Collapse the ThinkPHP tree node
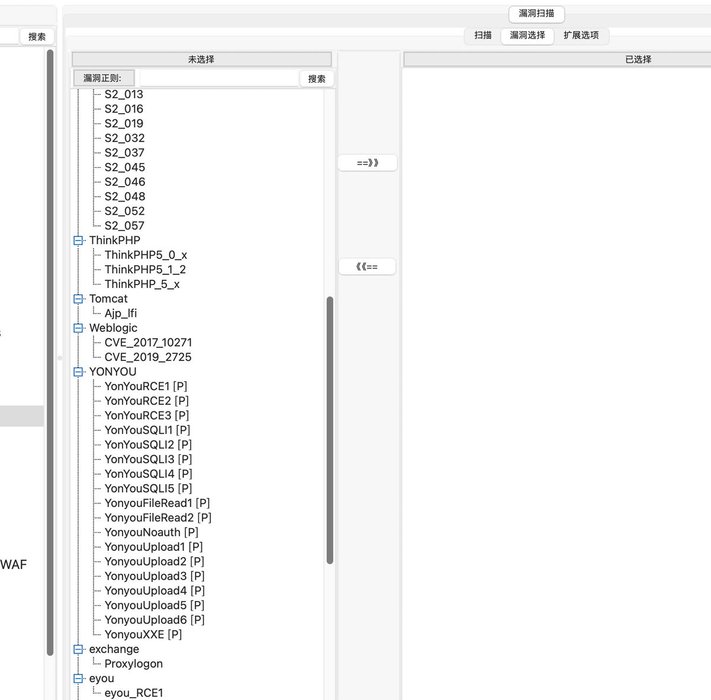This screenshot has height=700, width=711. tap(79, 241)
